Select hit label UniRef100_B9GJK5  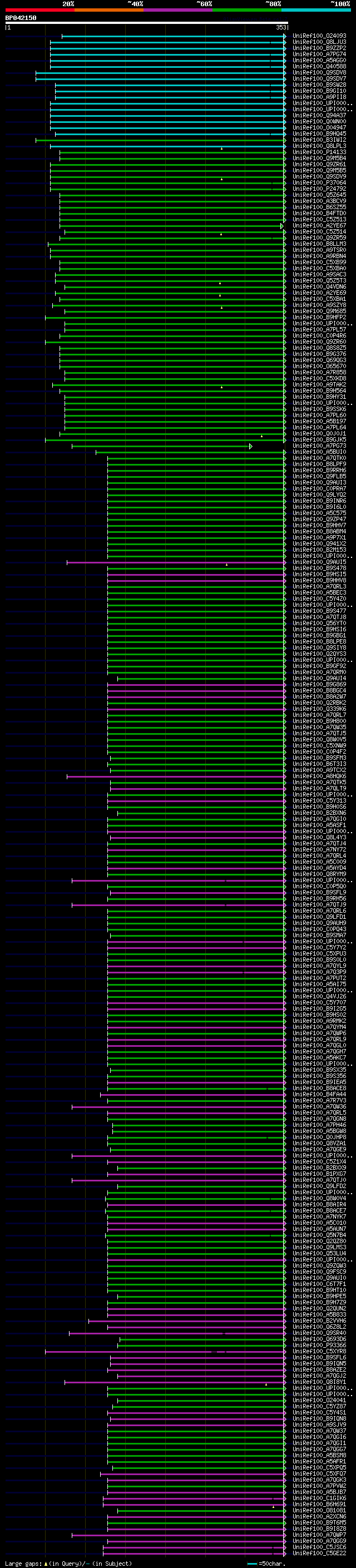pyautogui.click(x=319, y=439)
